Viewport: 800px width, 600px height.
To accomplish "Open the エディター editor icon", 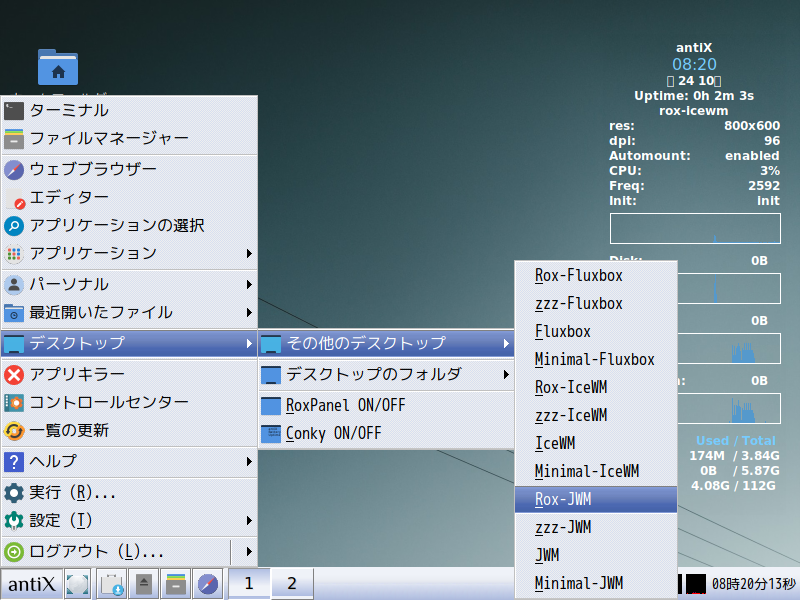I will (x=14, y=197).
